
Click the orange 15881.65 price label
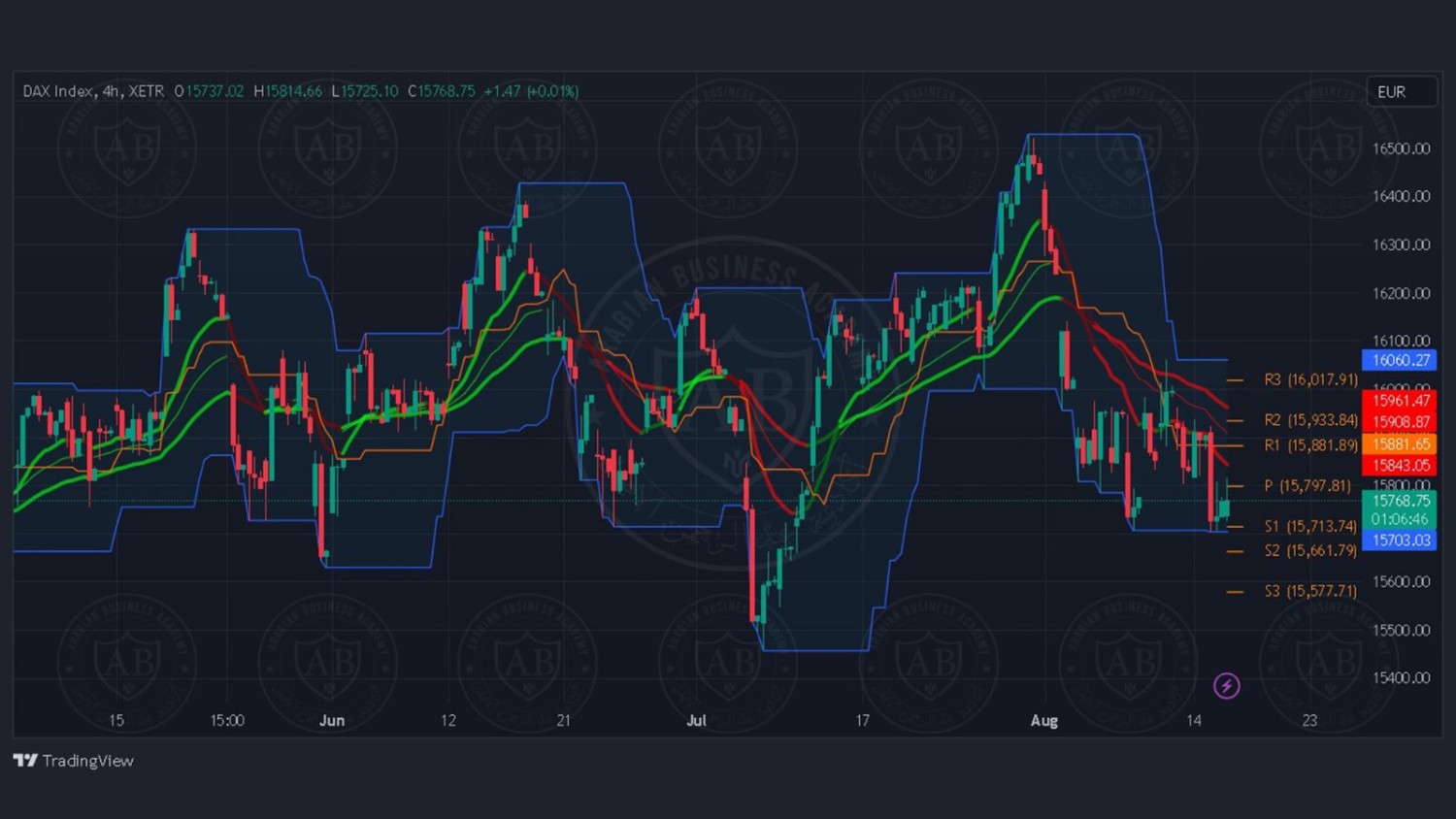pos(1399,443)
